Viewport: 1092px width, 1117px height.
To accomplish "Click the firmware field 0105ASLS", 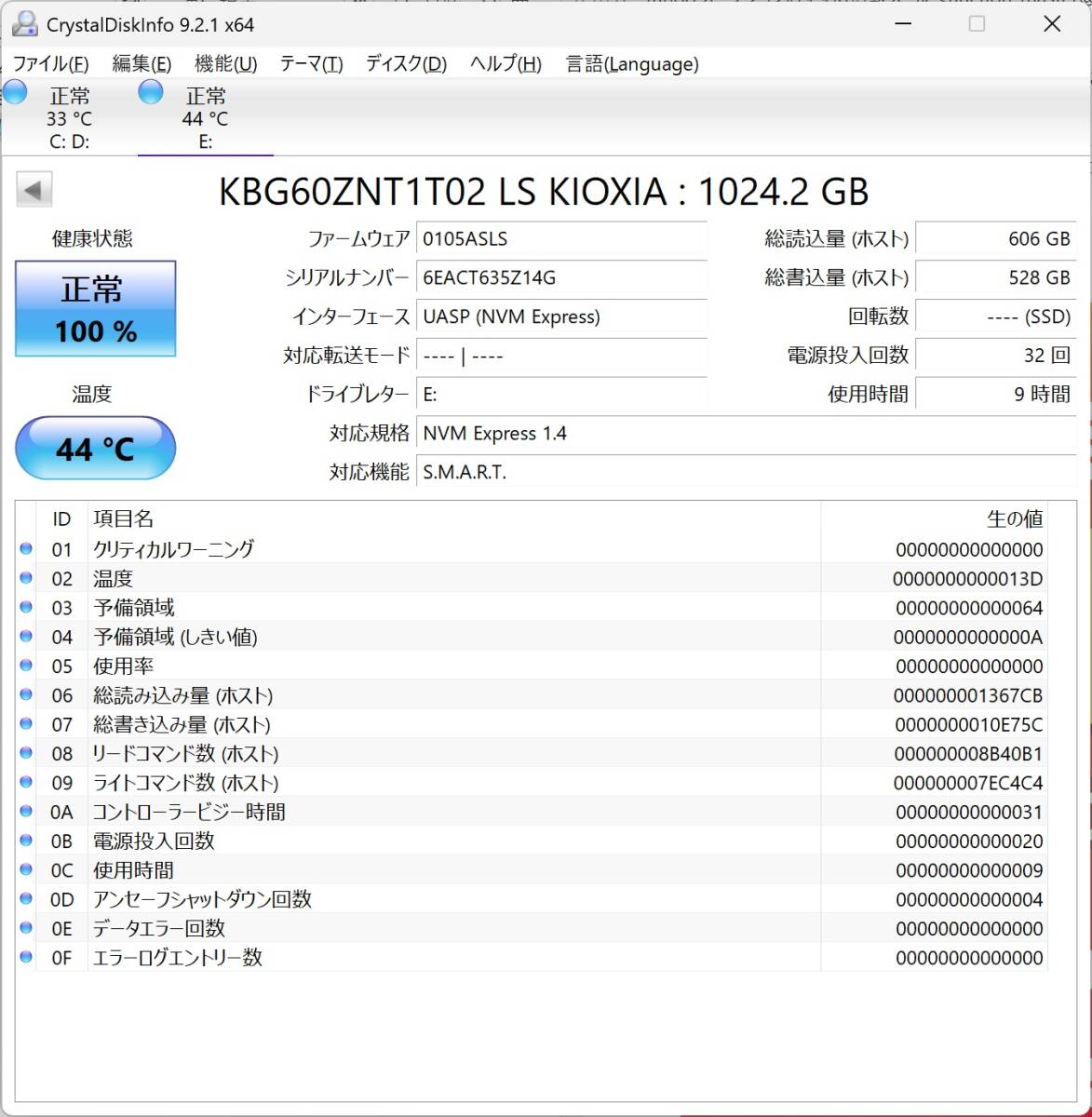I will pos(561,239).
